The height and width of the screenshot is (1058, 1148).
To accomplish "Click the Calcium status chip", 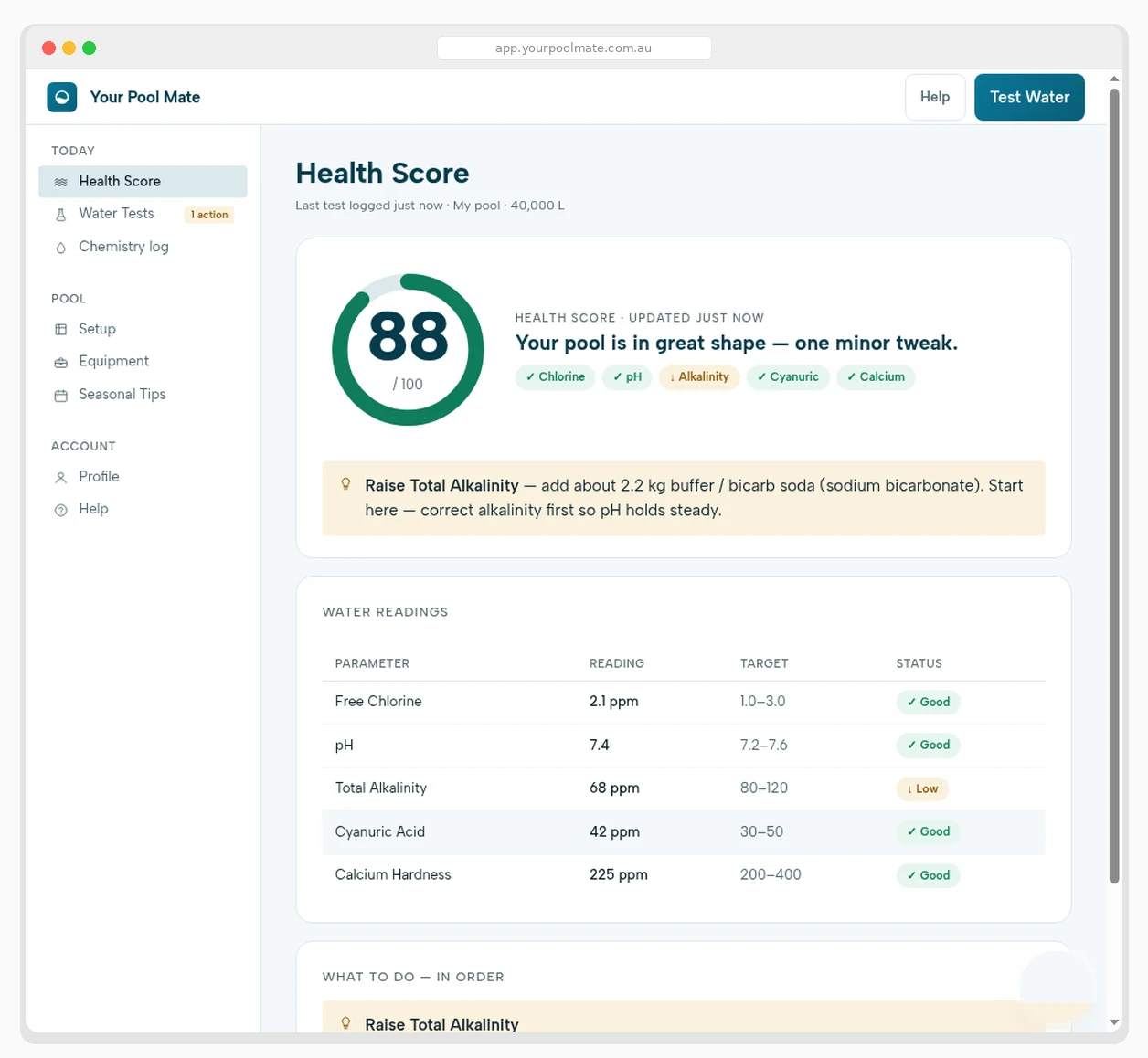I will [x=876, y=377].
